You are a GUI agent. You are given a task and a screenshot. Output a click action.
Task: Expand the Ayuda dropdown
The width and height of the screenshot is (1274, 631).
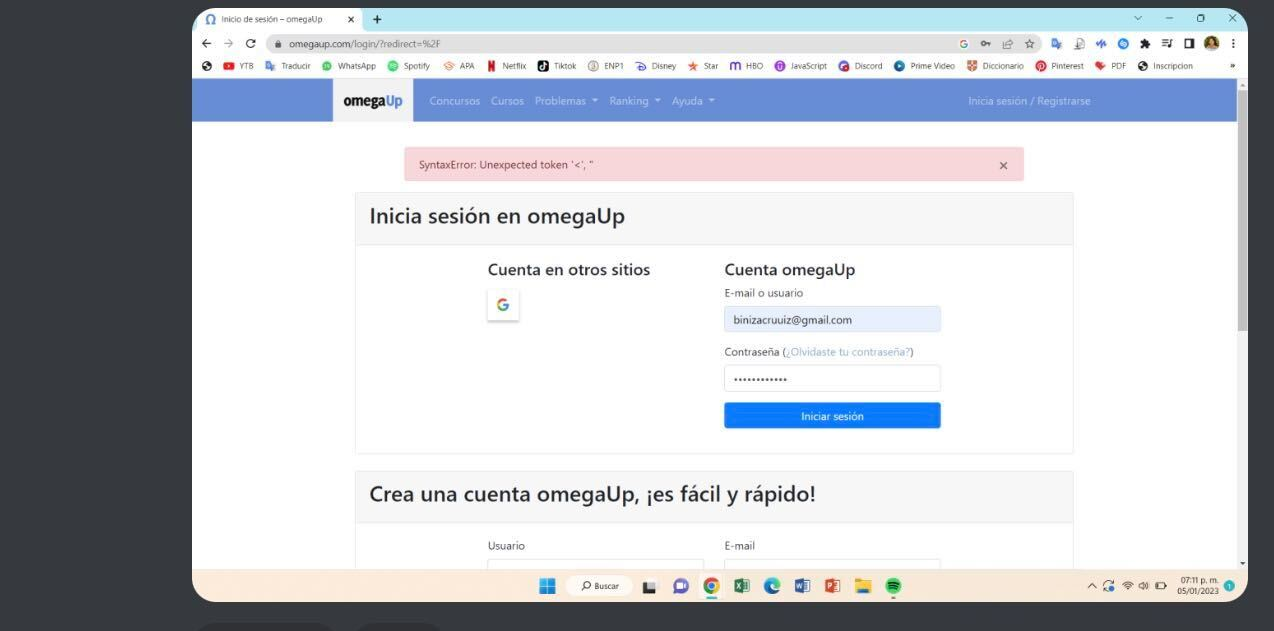pos(691,100)
